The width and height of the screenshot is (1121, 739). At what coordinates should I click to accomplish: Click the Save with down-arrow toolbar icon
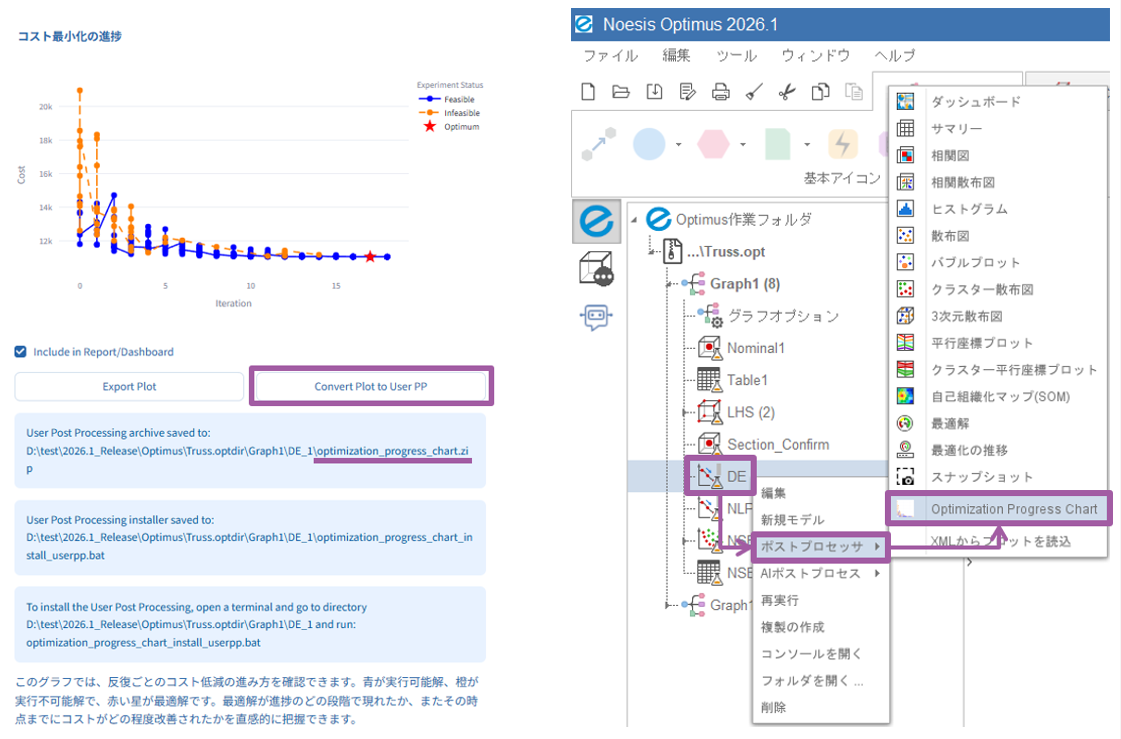click(654, 91)
